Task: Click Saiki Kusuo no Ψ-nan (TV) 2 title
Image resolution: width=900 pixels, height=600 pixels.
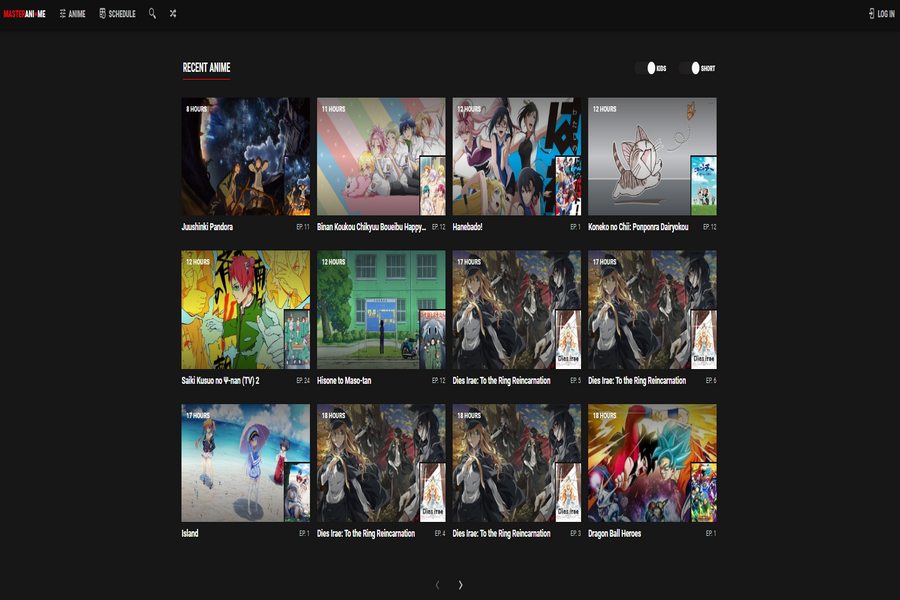Action: [x=220, y=380]
